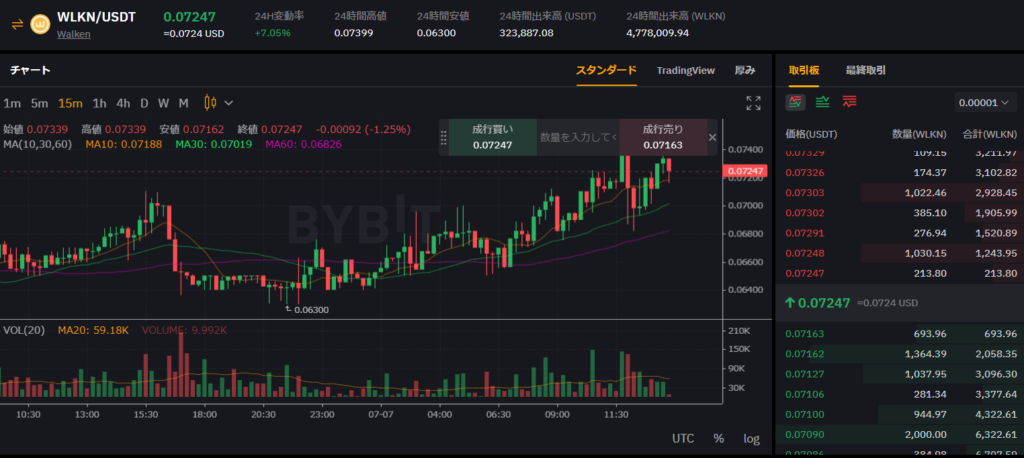Select the 15m timeframe
Viewport: 1024px width, 458px height.
[x=70, y=103]
